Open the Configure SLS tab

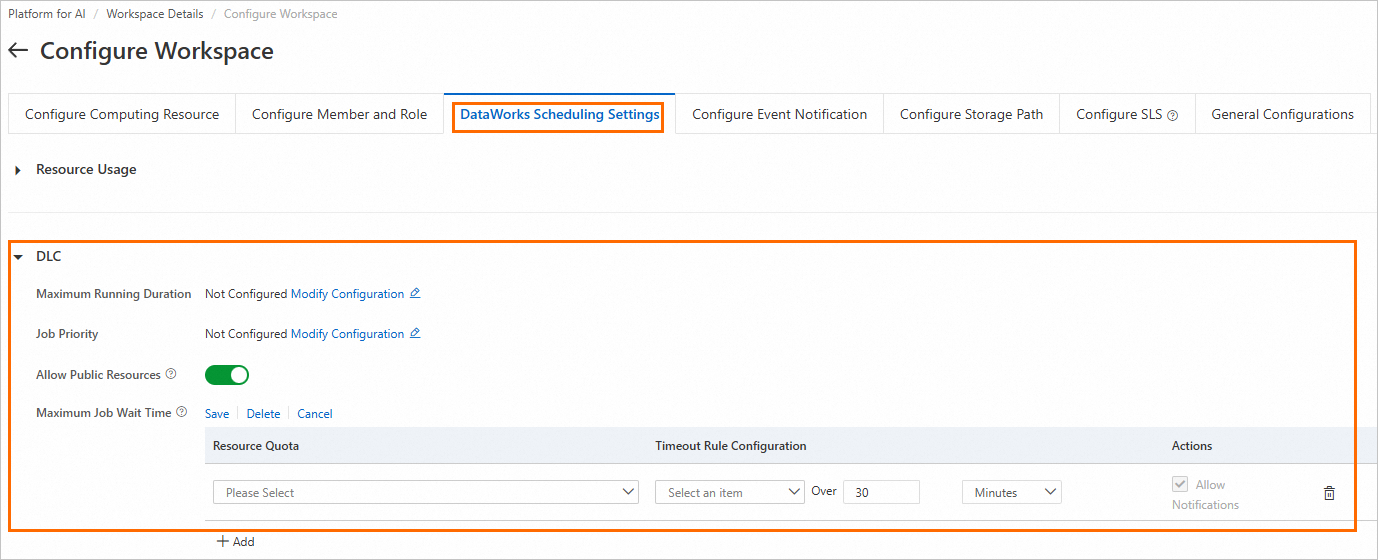click(x=1128, y=114)
